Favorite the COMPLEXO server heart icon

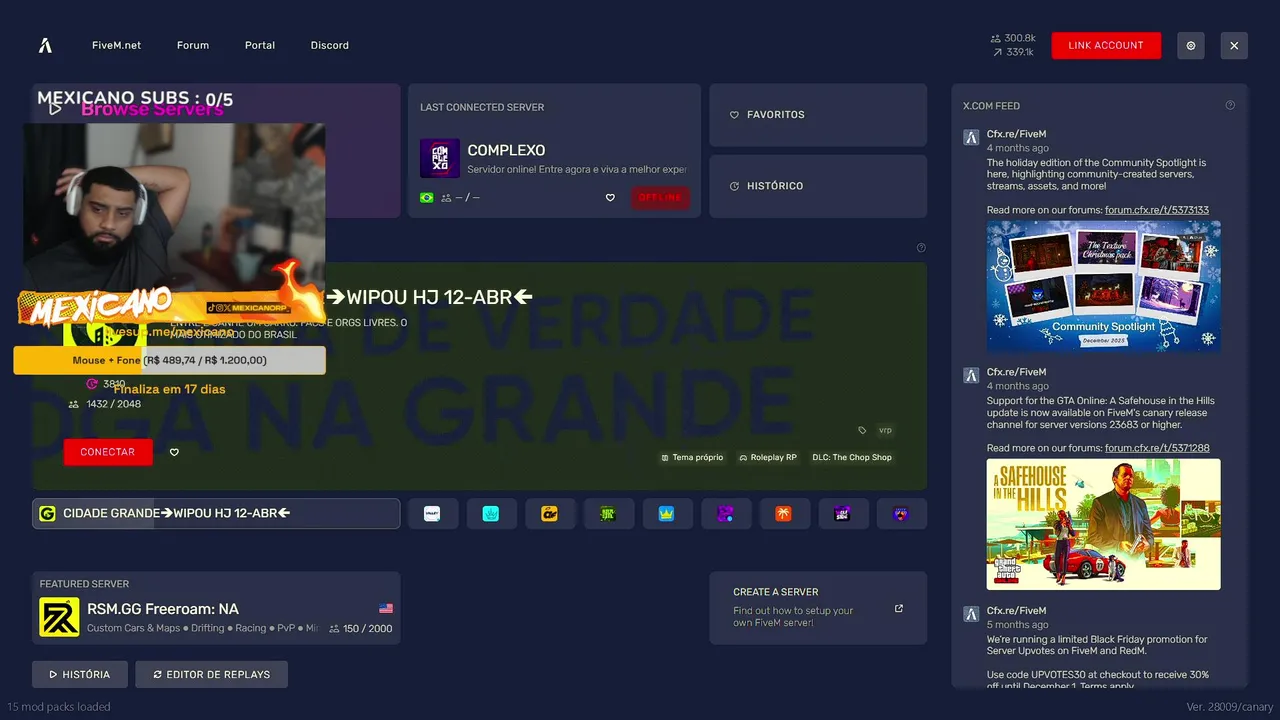coord(610,198)
